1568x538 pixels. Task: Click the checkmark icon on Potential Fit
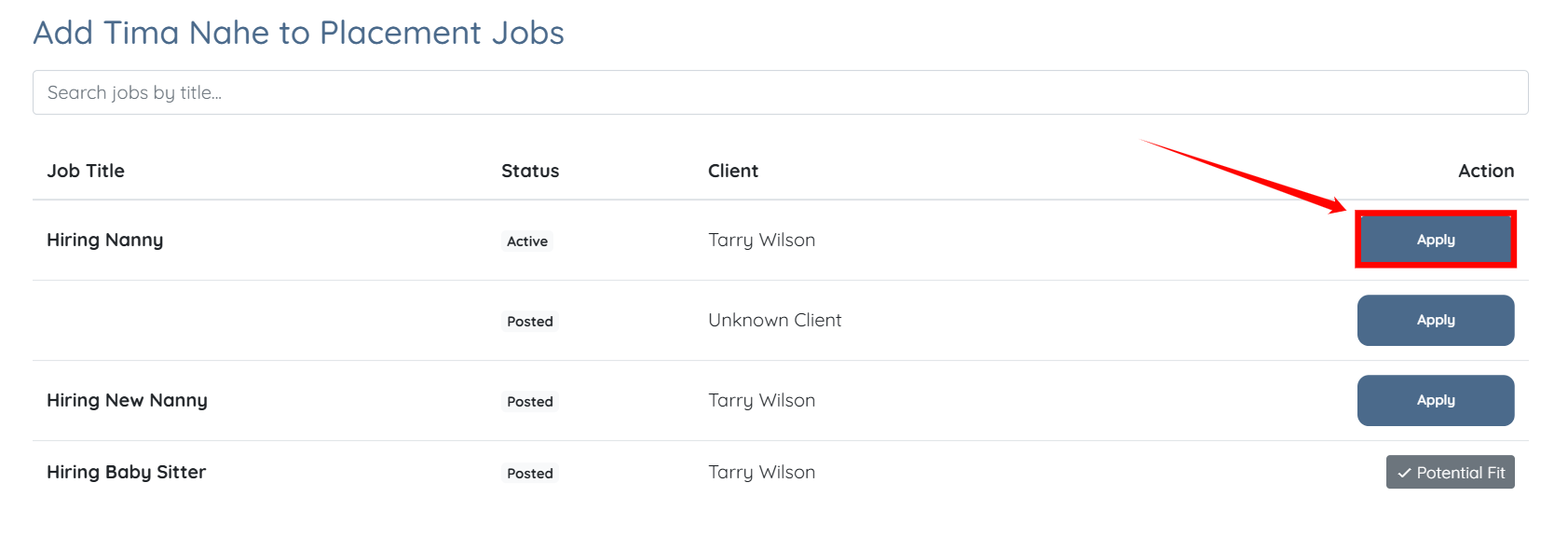pyautogui.click(x=1404, y=474)
